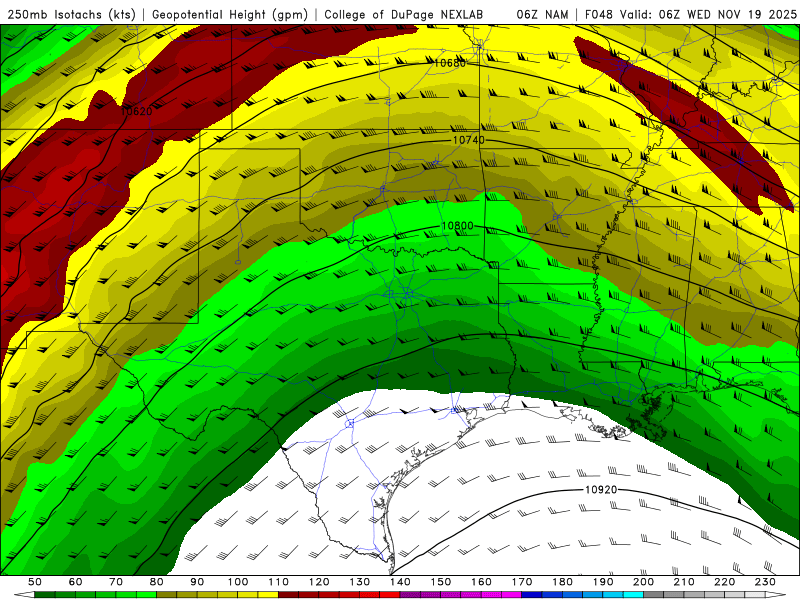Screen dimensions: 800x600
Task: Select the 10740 height contour label
Action: (468, 140)
